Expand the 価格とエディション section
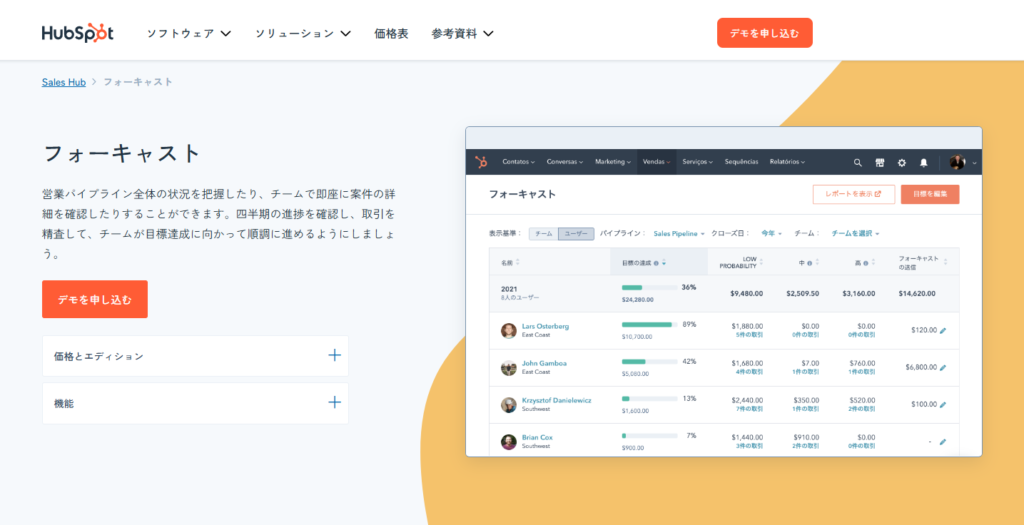This screenshot has height=525, width=1024. 195,356
